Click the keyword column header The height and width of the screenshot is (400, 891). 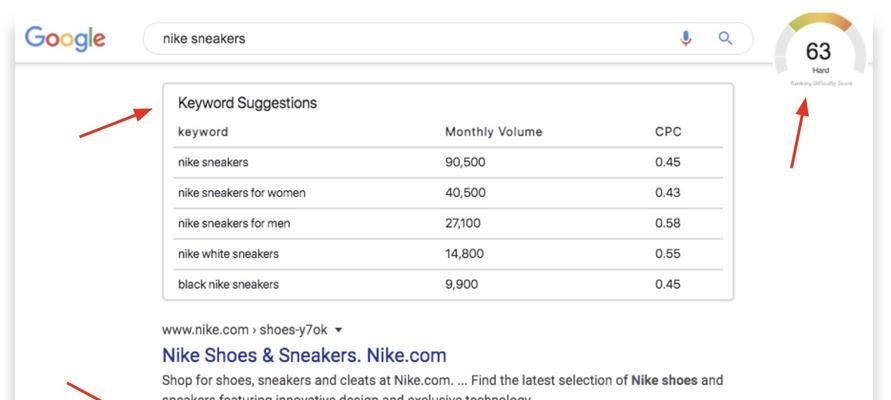[203, 132]
